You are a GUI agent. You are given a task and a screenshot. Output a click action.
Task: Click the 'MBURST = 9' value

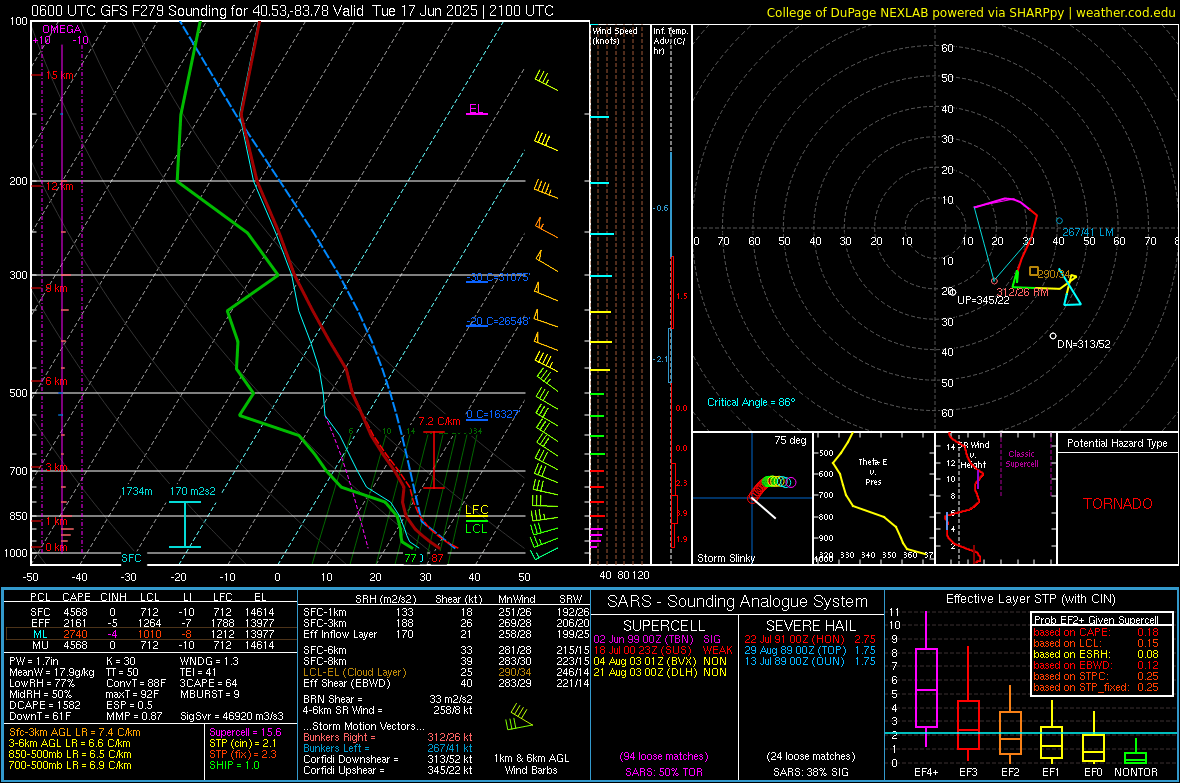[x=209, y=694]
